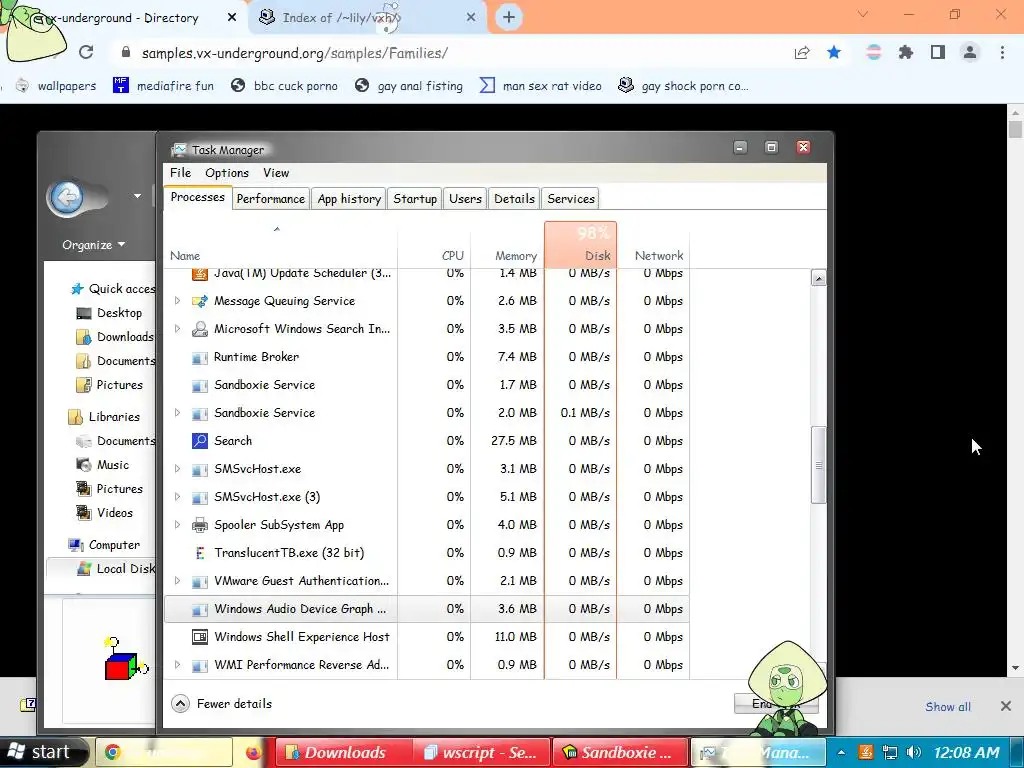Switch to the App history tab
Viewport: 1024px width, 768px height.
pos(349,199)
